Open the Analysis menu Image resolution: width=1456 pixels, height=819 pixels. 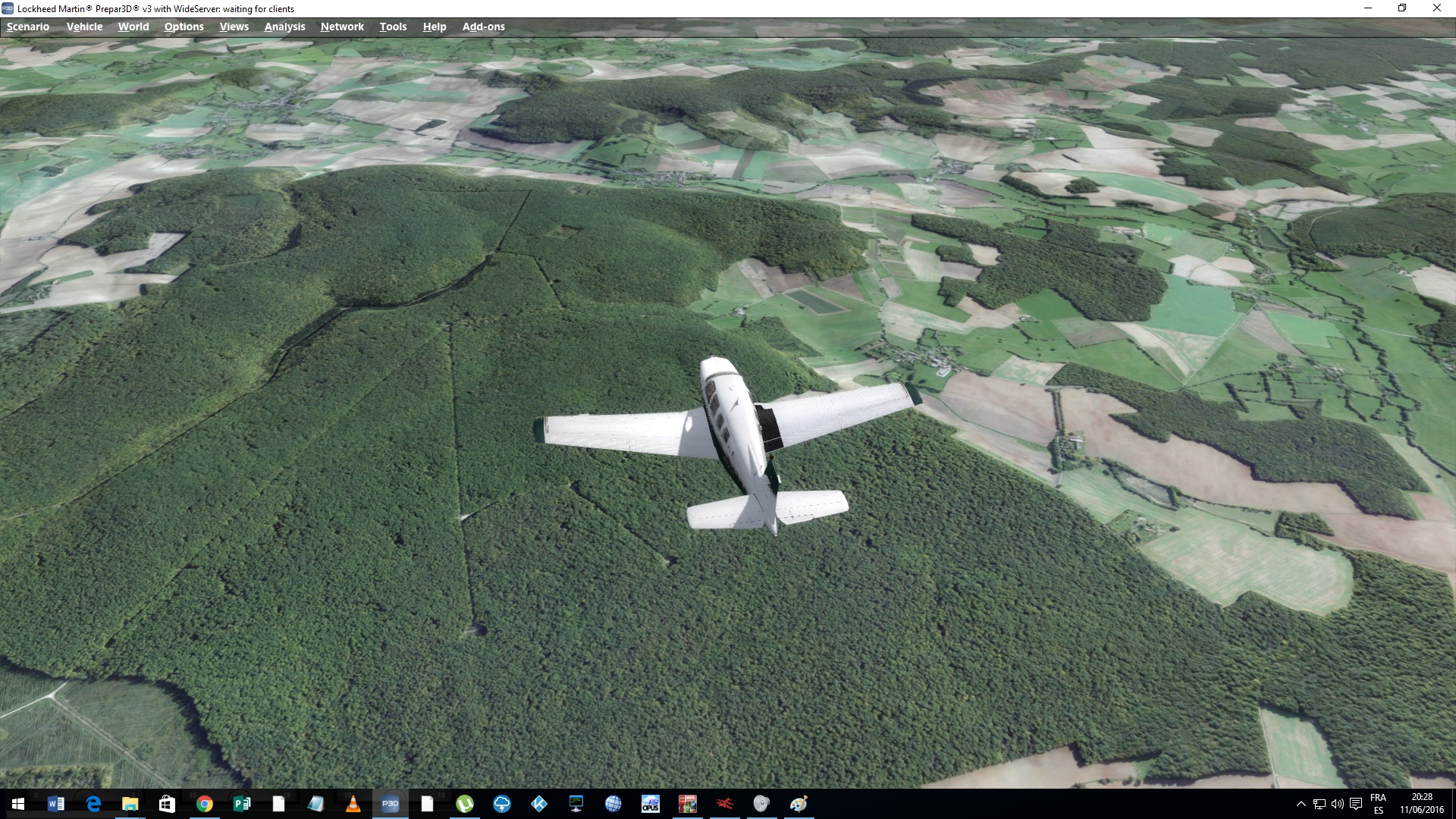pyautogui.click(x=285, y=27)
